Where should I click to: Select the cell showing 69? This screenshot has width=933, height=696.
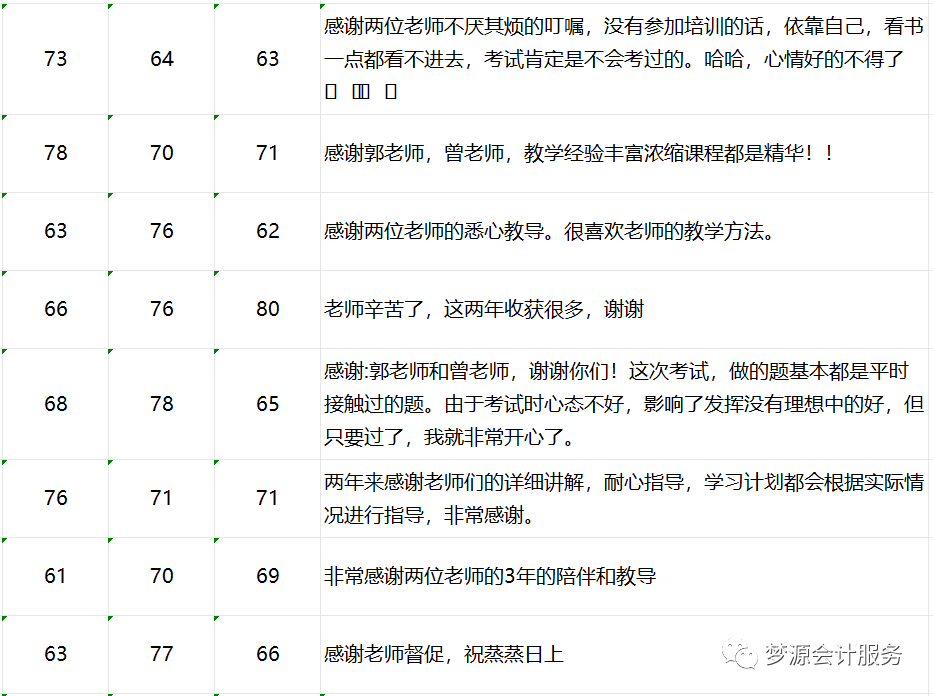(267, 576)
